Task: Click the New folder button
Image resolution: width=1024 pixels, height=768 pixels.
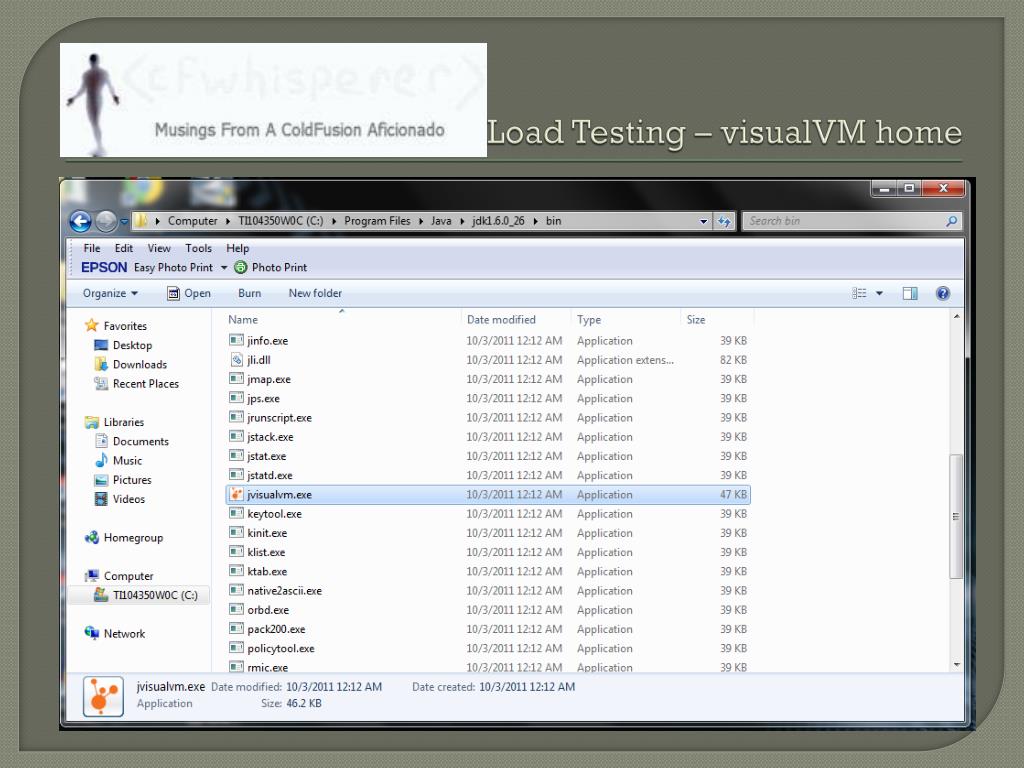Action: coord(315,293)
